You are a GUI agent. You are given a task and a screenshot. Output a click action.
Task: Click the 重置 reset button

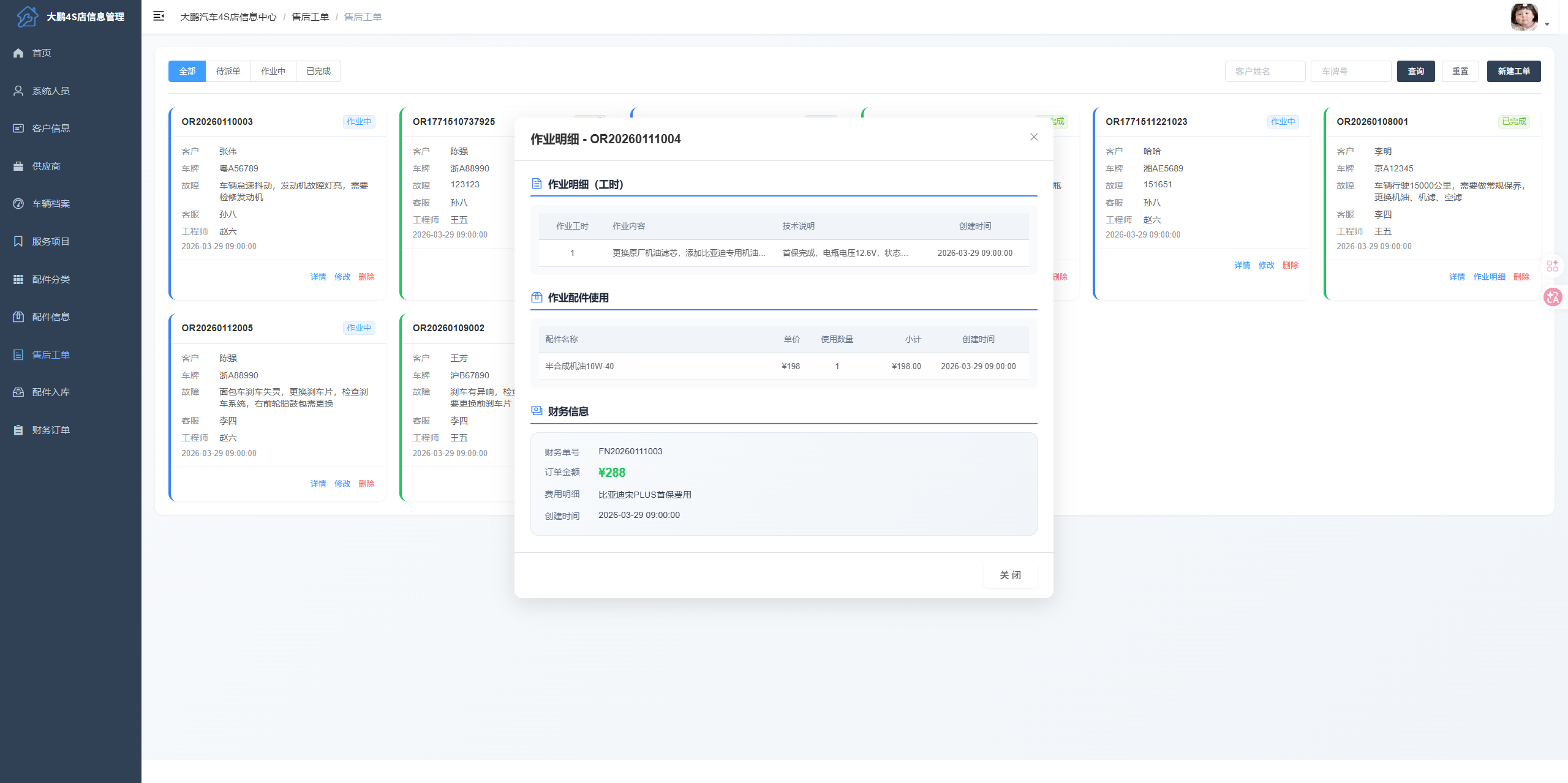click(x=1460, y=71)
